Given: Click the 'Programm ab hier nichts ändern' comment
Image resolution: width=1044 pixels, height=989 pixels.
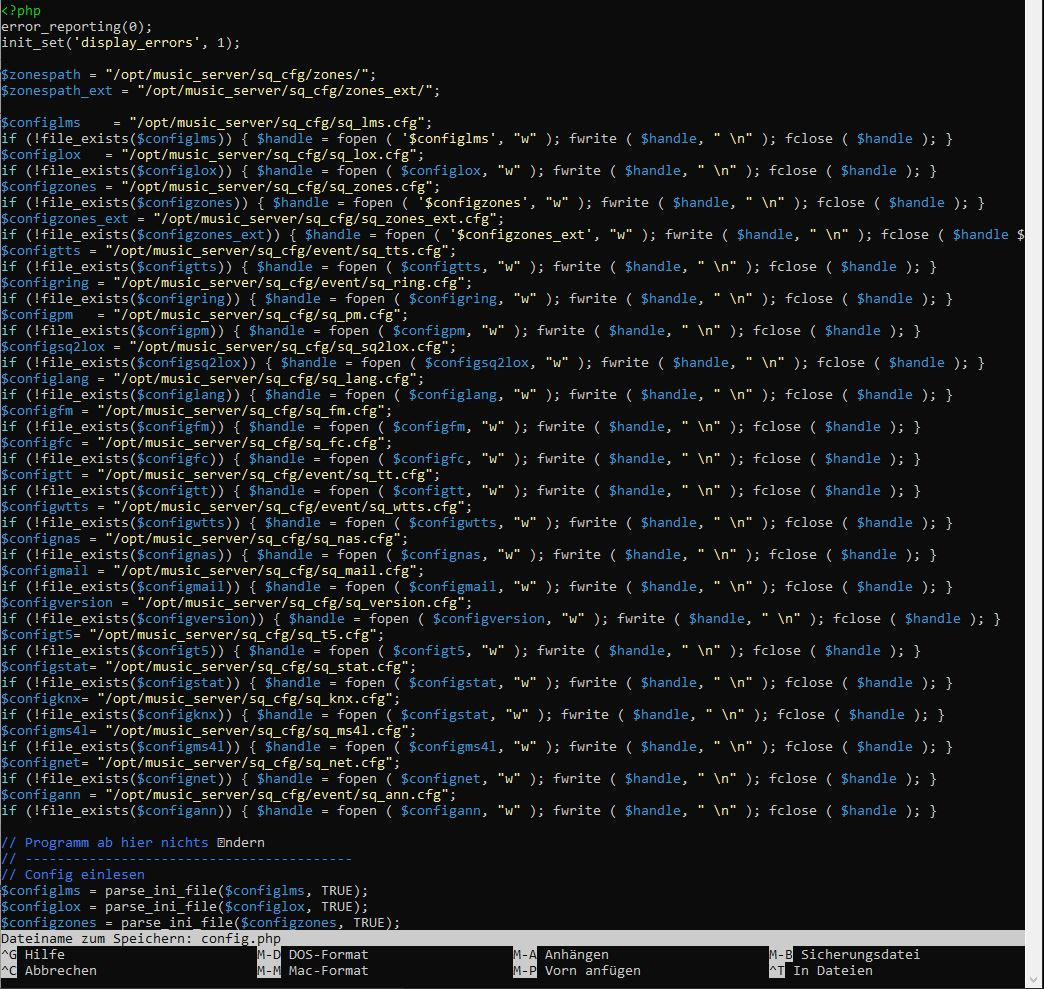Looking at the screenshot, I should pyautogui.click(x=132, y=842).
